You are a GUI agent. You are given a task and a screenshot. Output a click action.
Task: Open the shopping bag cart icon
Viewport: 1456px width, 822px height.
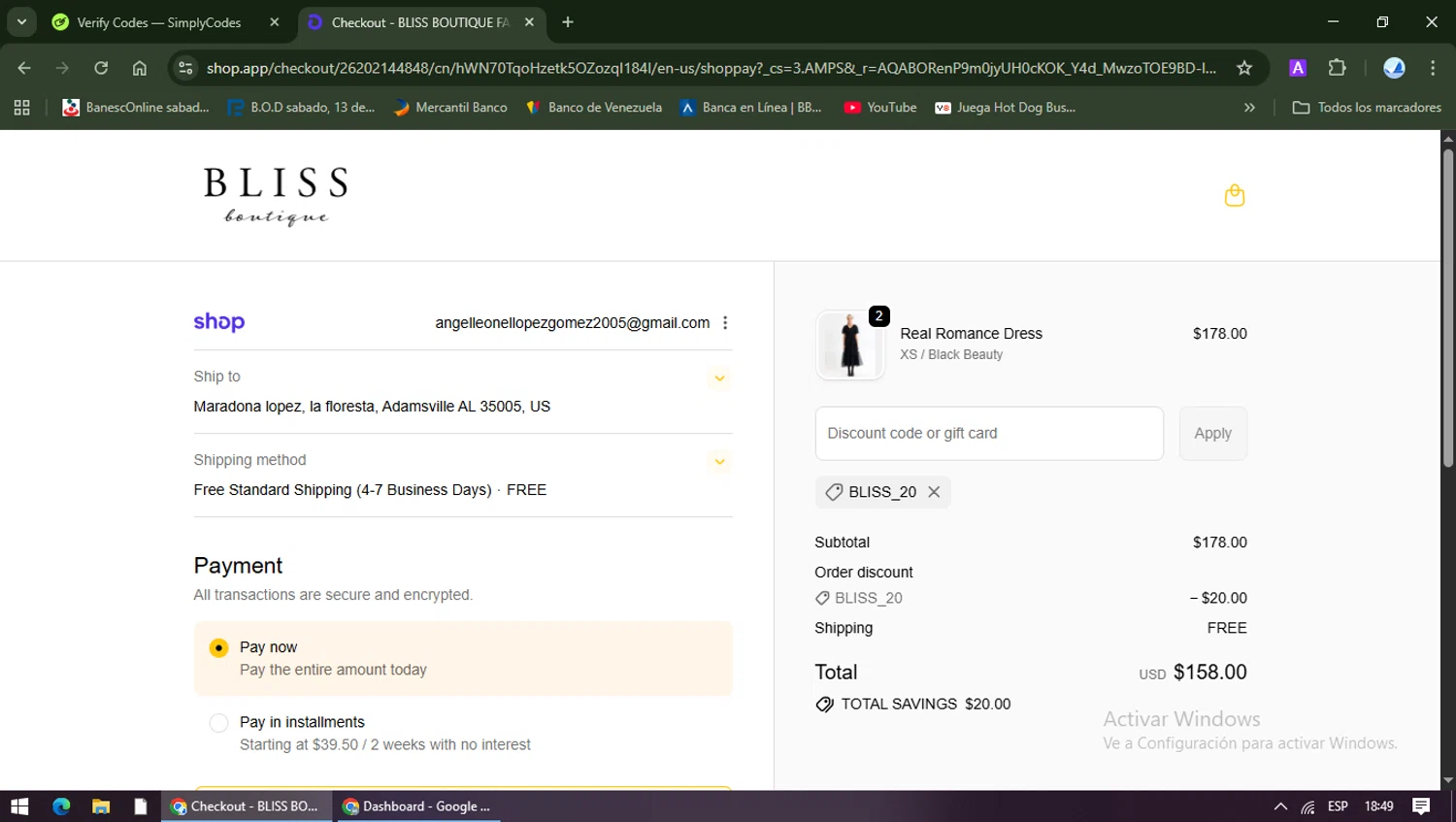coord(1234,195)
